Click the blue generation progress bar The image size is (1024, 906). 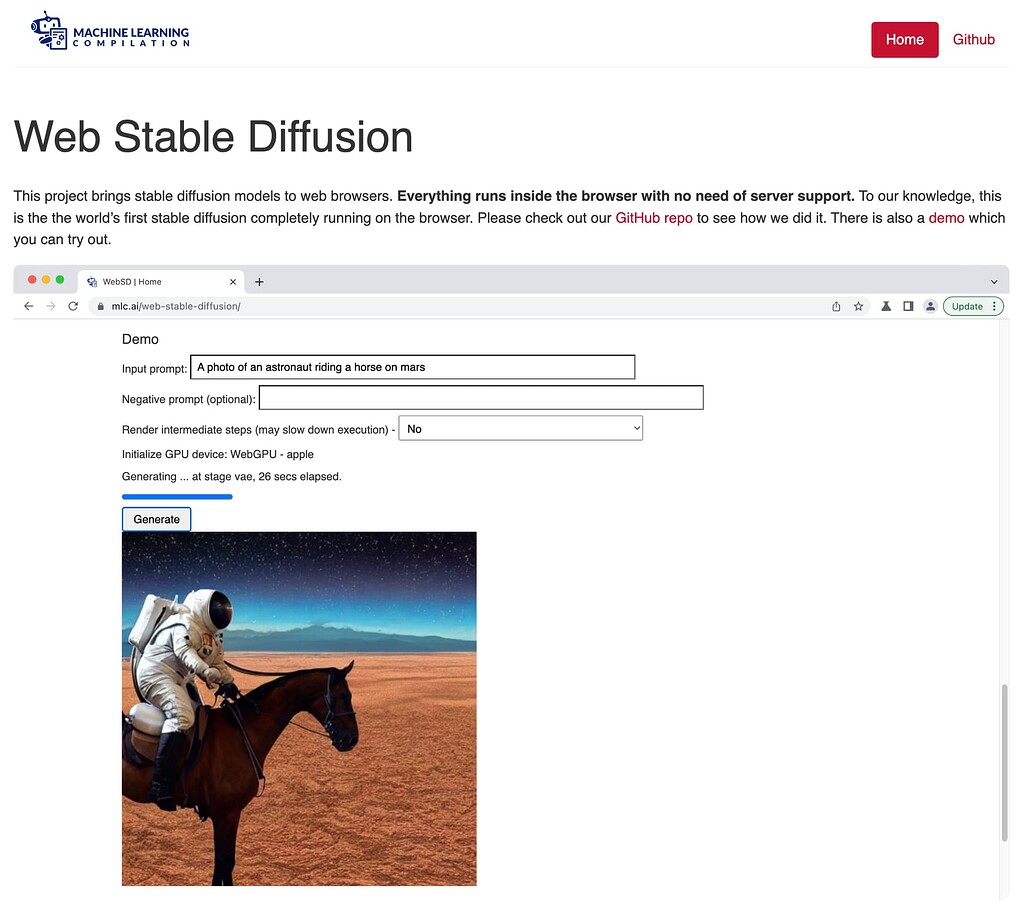[177, 496]
